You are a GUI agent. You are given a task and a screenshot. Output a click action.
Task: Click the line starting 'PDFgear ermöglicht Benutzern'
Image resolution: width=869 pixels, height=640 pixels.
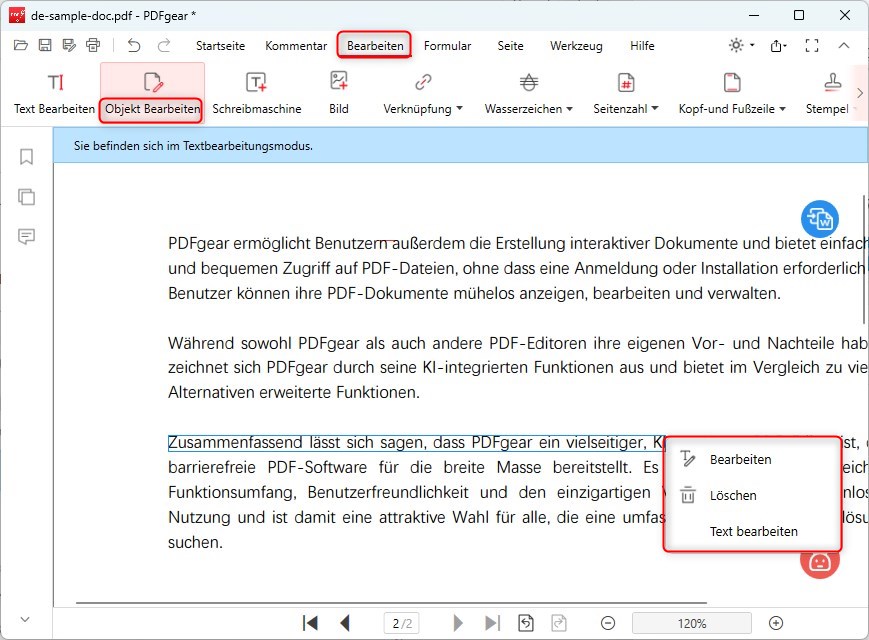tap(518, 243)
